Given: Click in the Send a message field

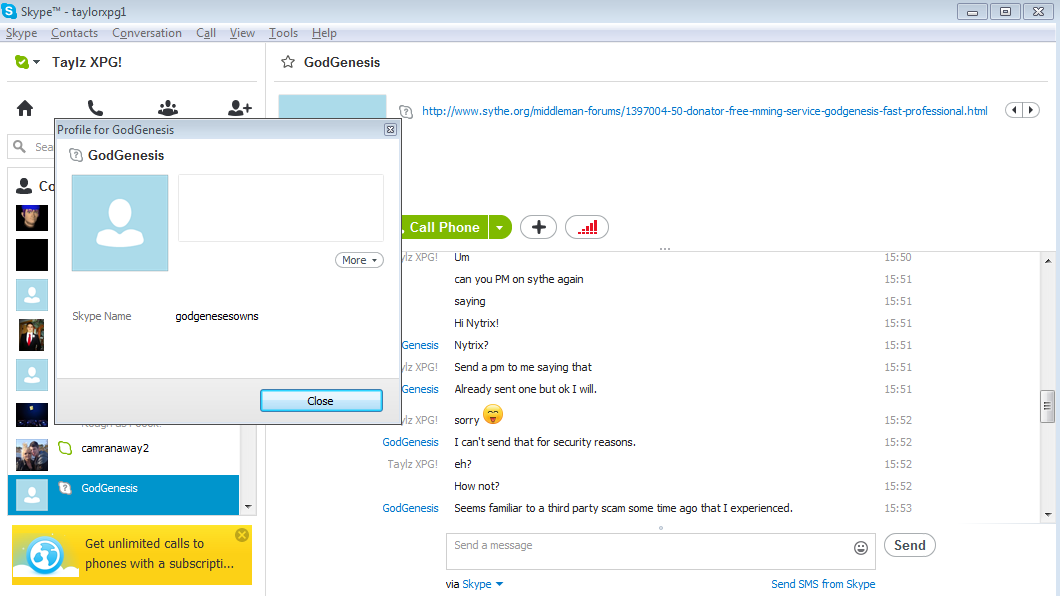Looking at the screenshot, I should click(649, 551).
